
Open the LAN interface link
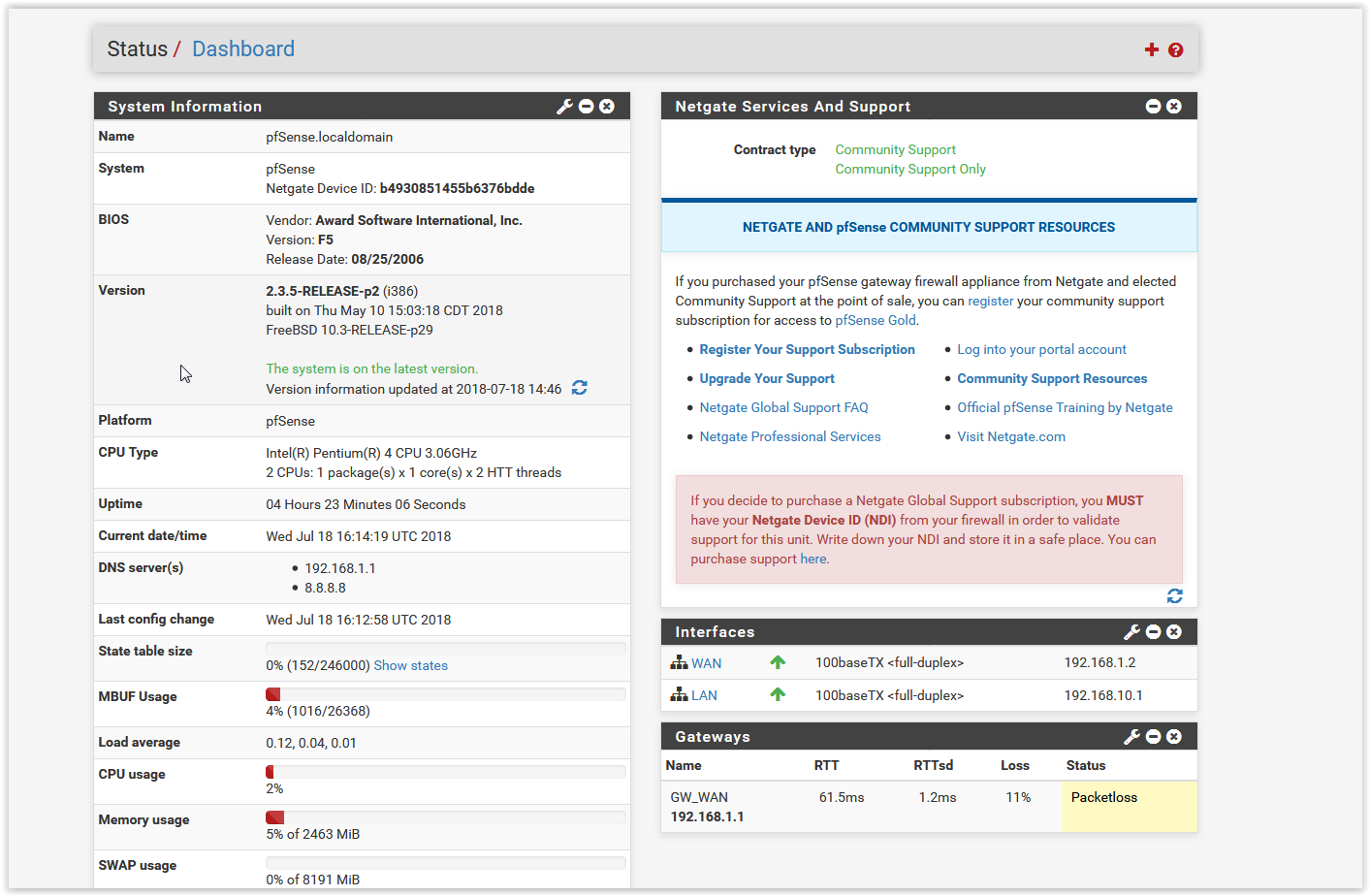click(x=704, y=696)
